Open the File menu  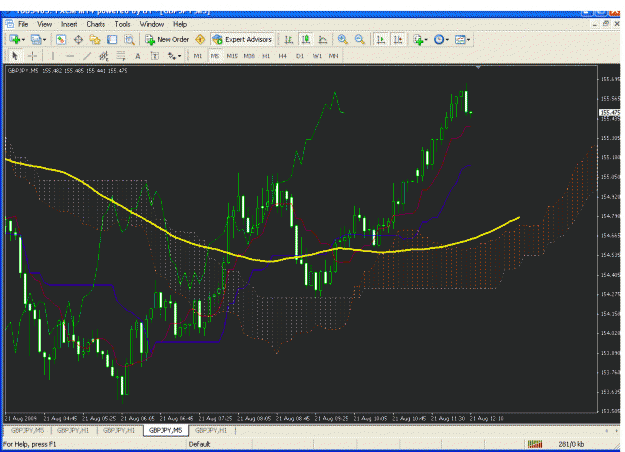pos(23,24)
